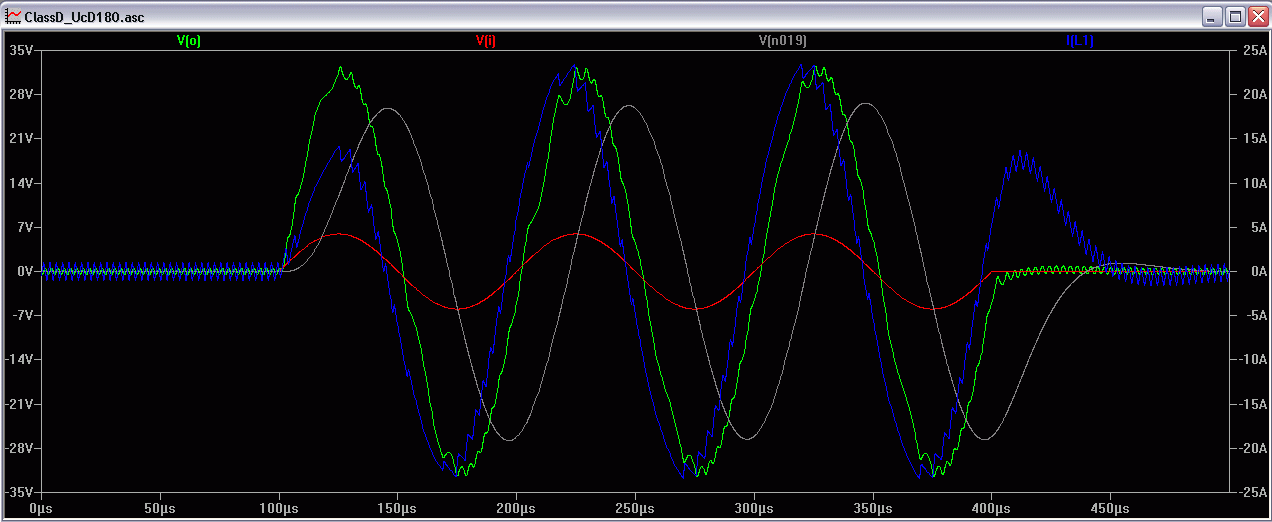Click the 7V label on left axis
1272x522 pixels.
click(24, 227)
